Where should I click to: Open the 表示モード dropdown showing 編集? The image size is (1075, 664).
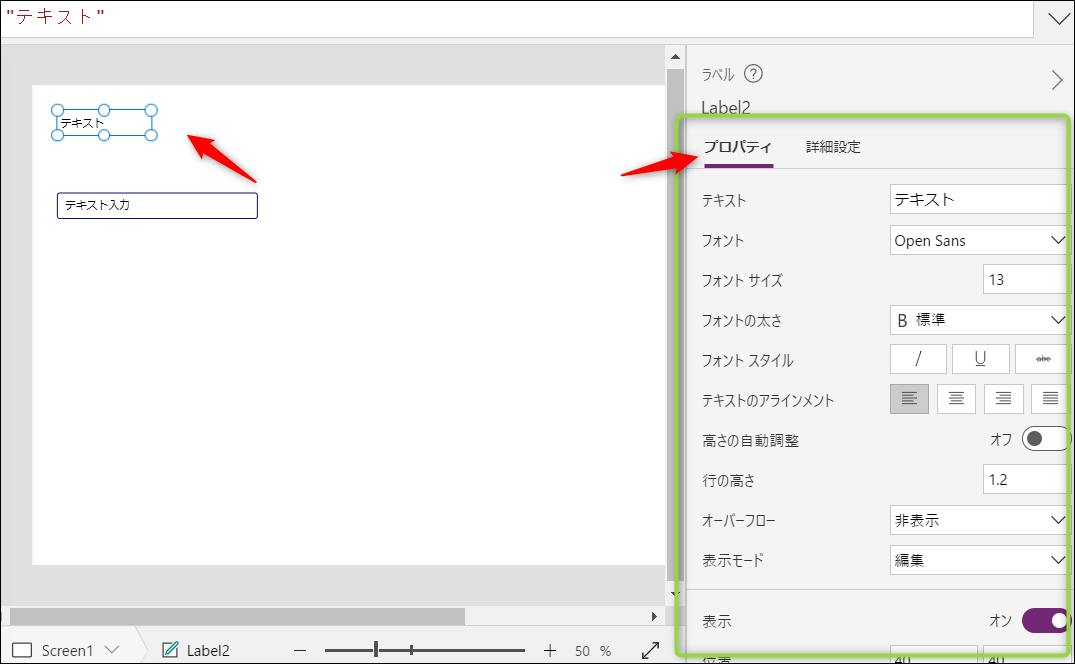coord(979,560)
